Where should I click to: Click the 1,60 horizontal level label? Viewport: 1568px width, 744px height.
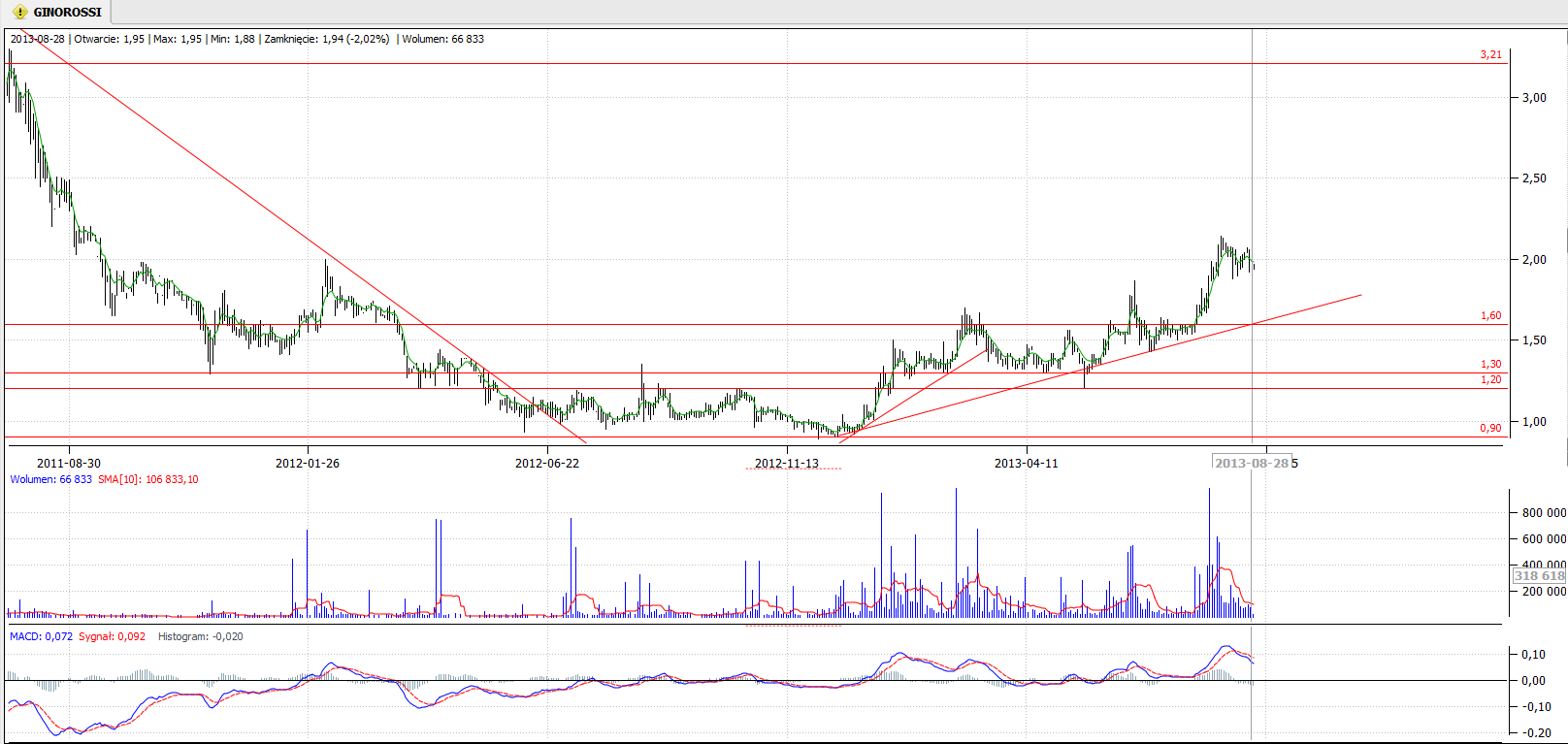tap(1490, 315)
